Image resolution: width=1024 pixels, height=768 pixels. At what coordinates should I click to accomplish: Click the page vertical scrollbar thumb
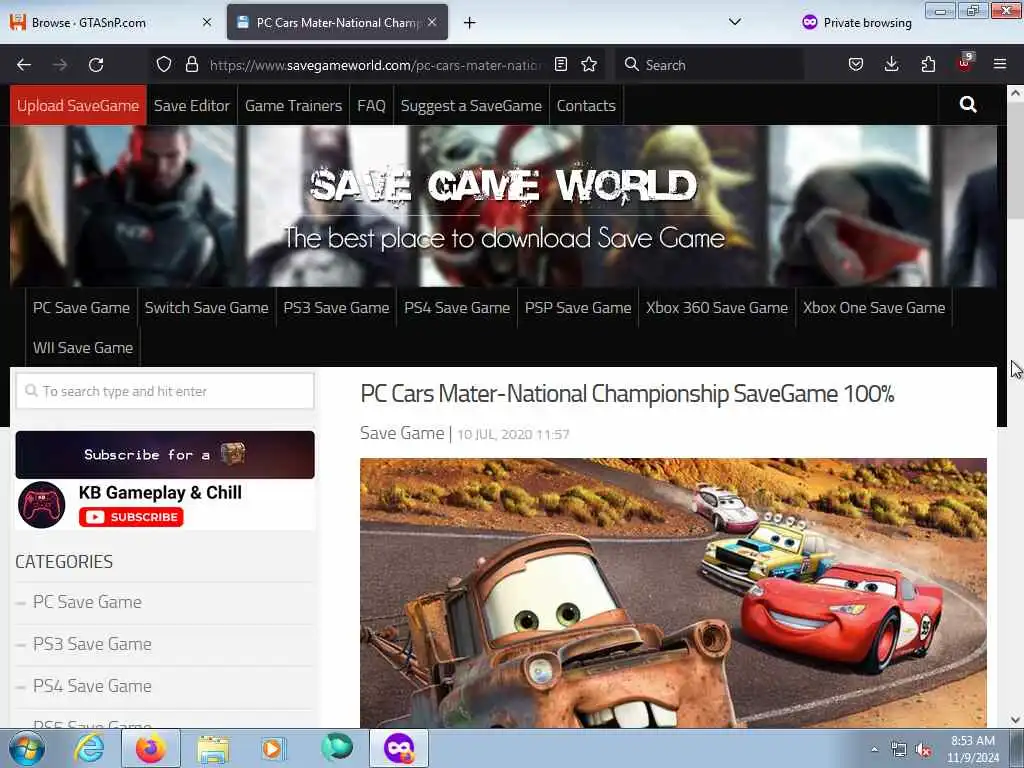tap(1015, 161)
